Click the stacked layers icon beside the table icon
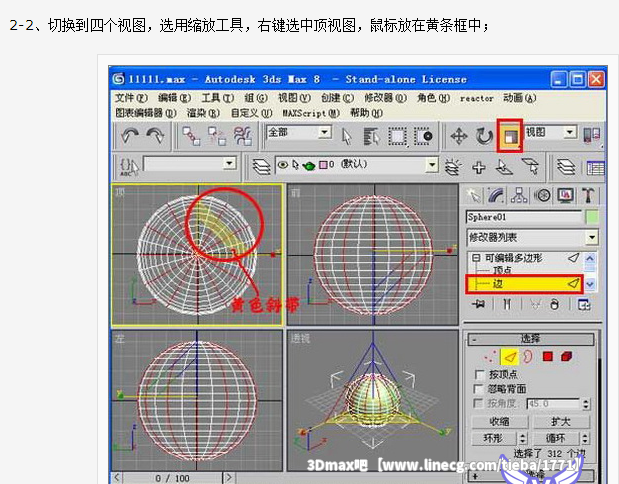 [566, 167]
